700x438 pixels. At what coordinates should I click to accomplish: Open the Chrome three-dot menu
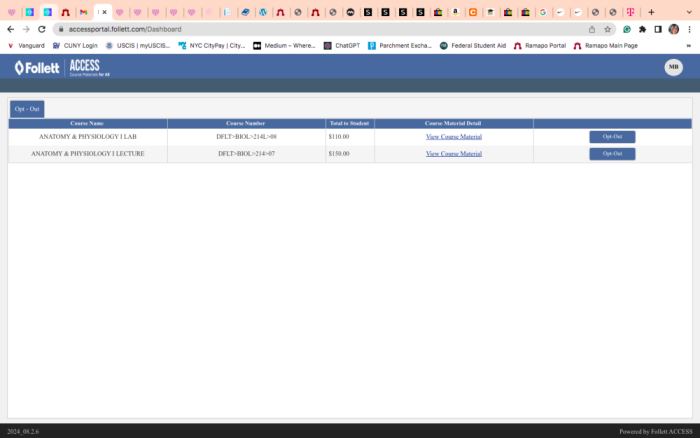[689, 29]
